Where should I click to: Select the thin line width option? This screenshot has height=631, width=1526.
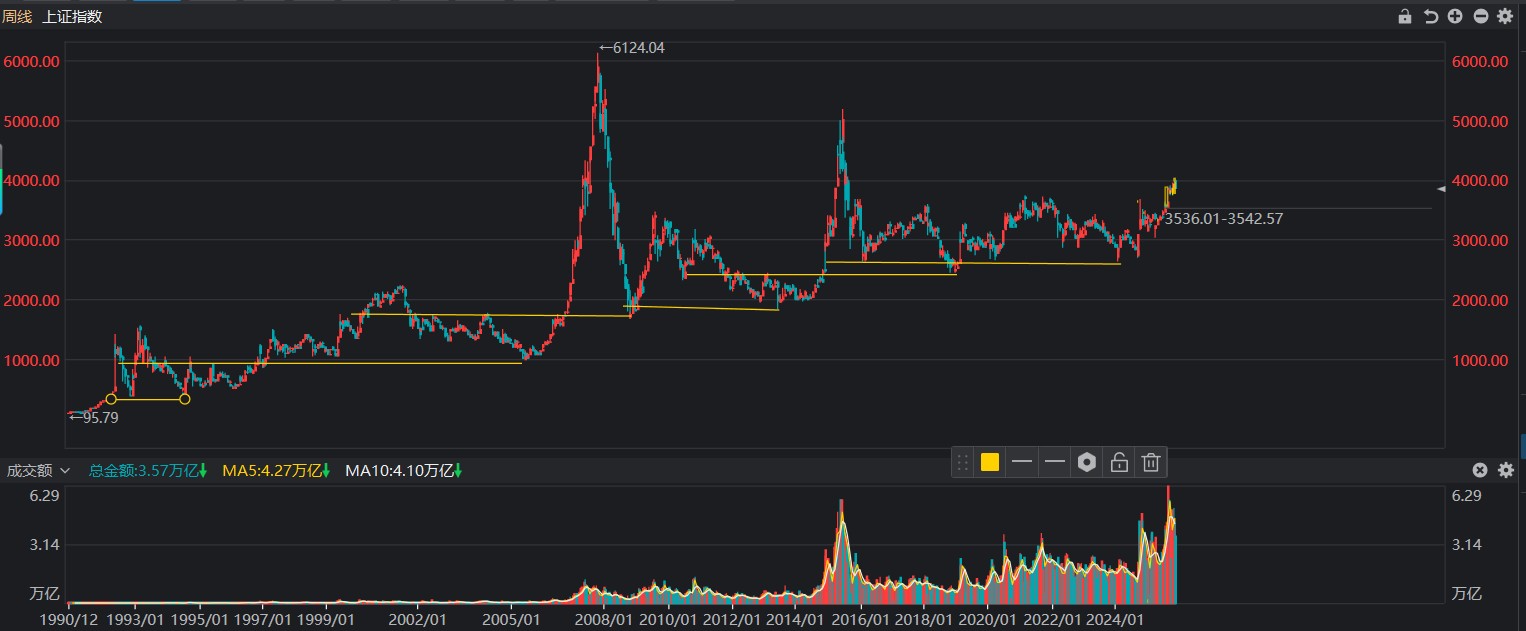point(1022,462)
